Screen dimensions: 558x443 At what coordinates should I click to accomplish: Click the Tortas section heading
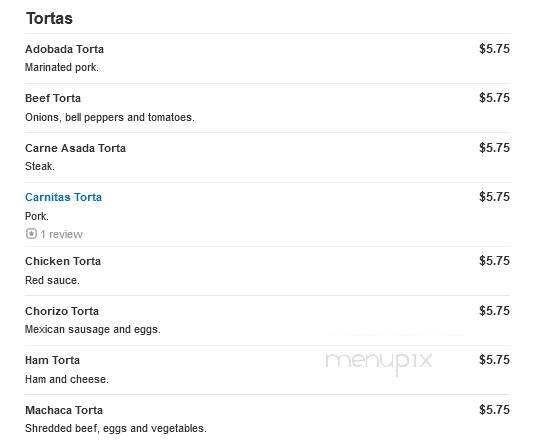[49, 19]
